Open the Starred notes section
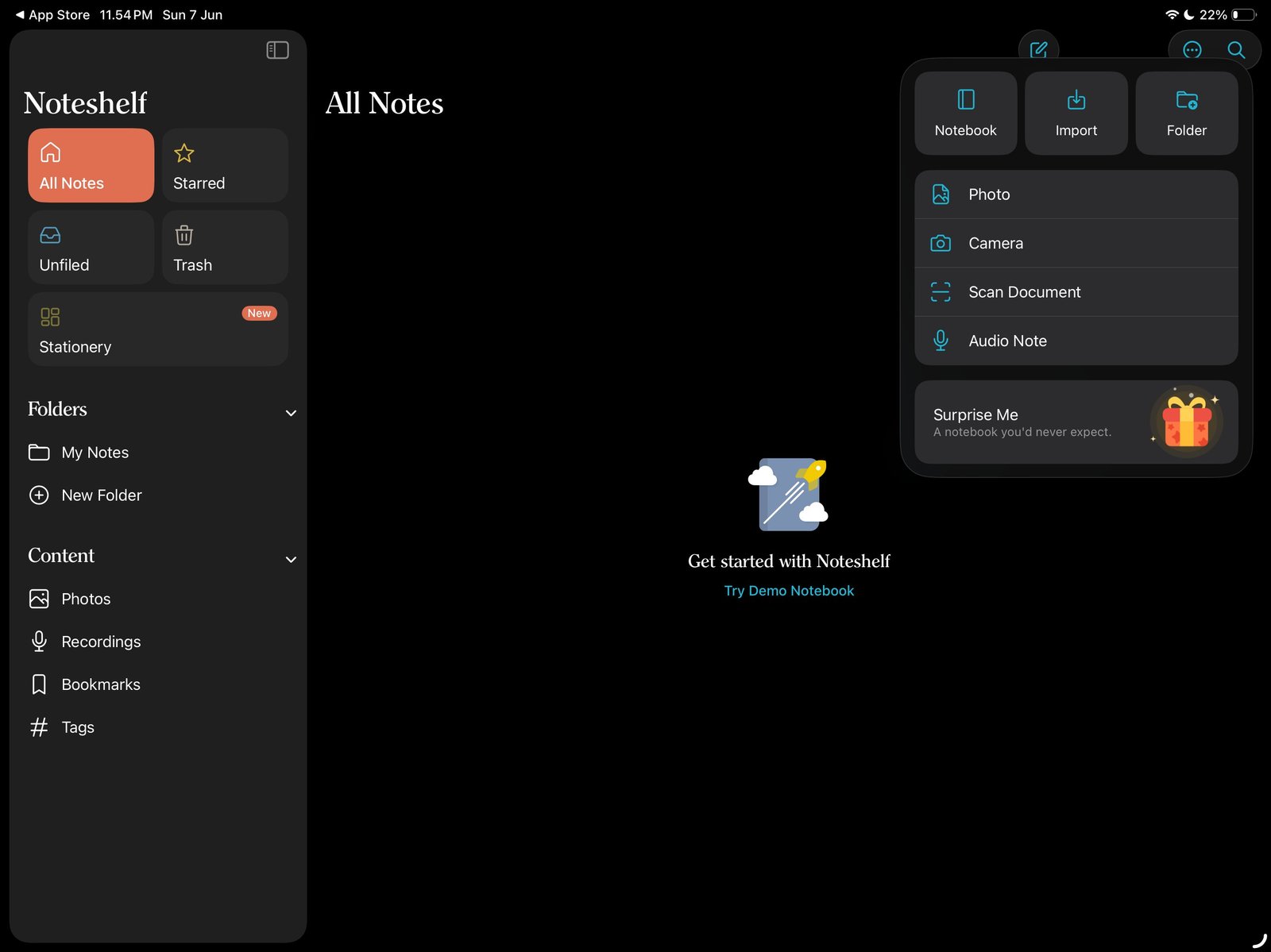This screenshot has width=1271, height=952. point(225,165)
